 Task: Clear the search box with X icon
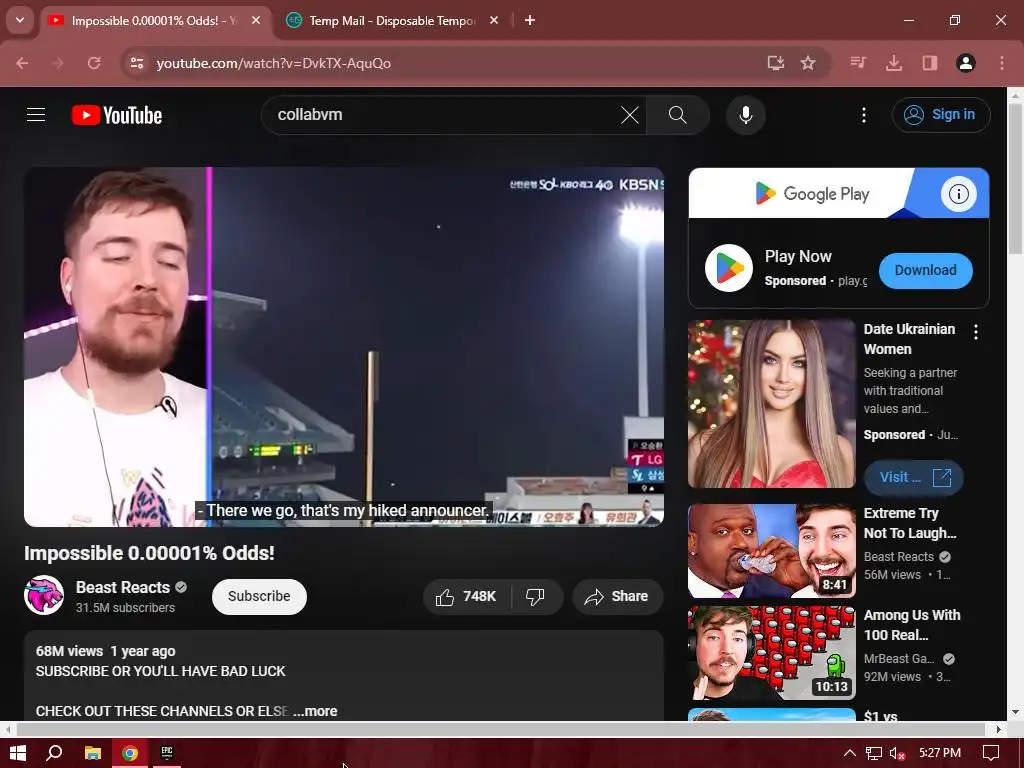tap(630, 115)
